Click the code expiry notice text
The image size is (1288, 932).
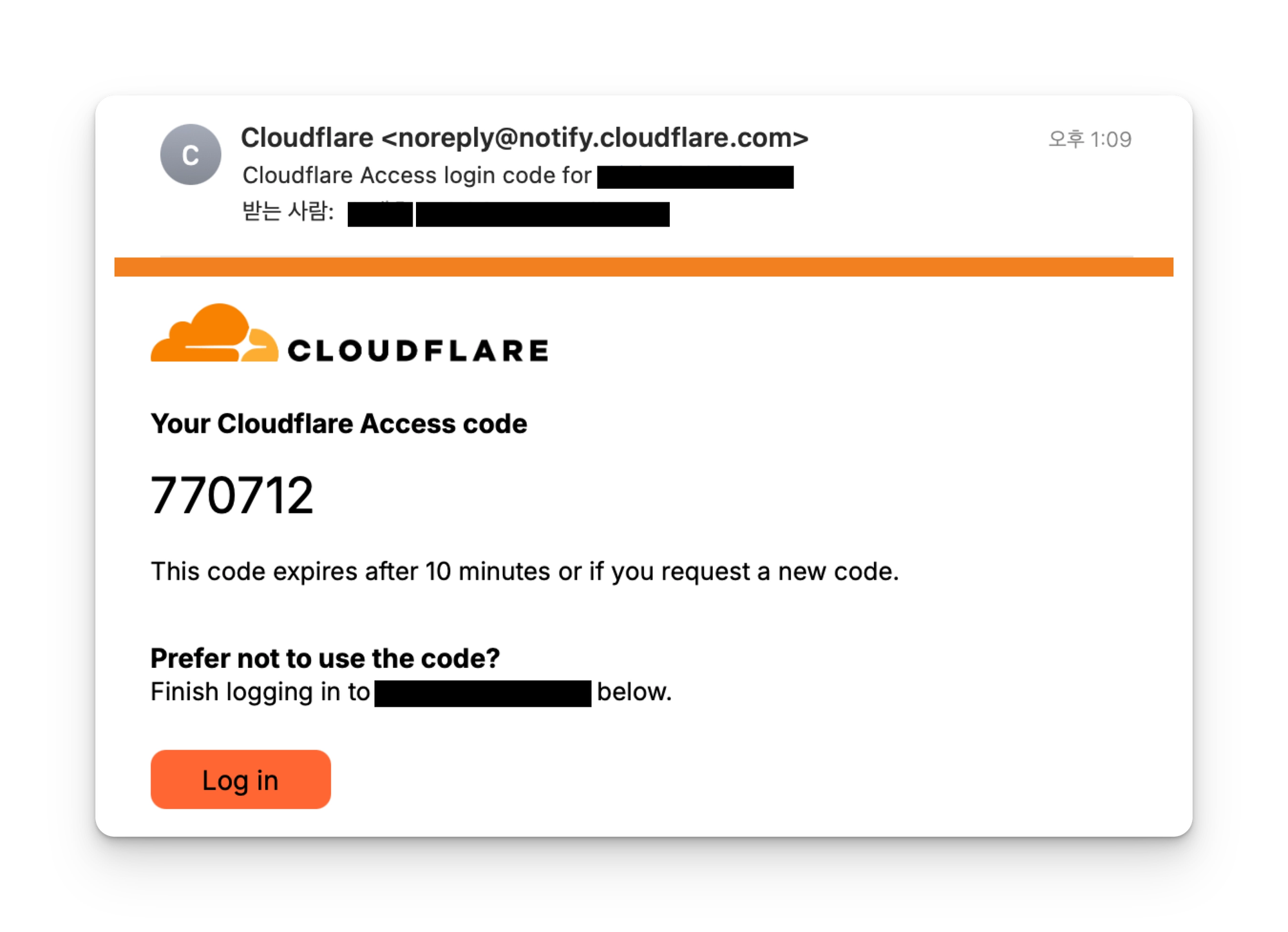[524, 571]
